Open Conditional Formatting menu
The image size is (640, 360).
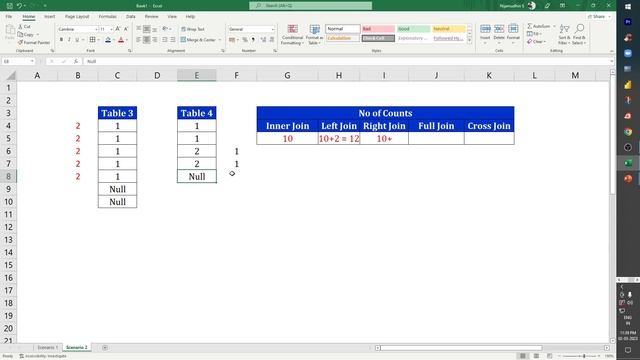(x=292, y=35)
